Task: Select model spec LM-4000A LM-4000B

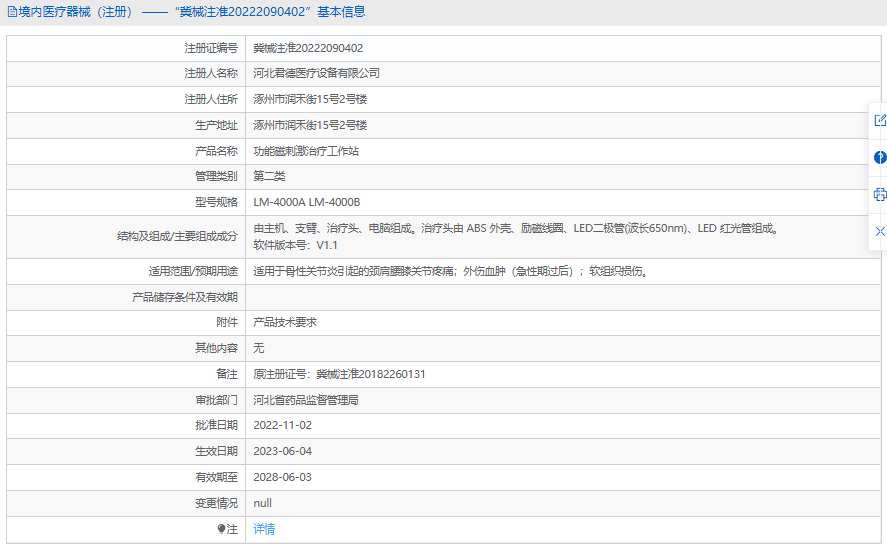Action: click(307, 202)
